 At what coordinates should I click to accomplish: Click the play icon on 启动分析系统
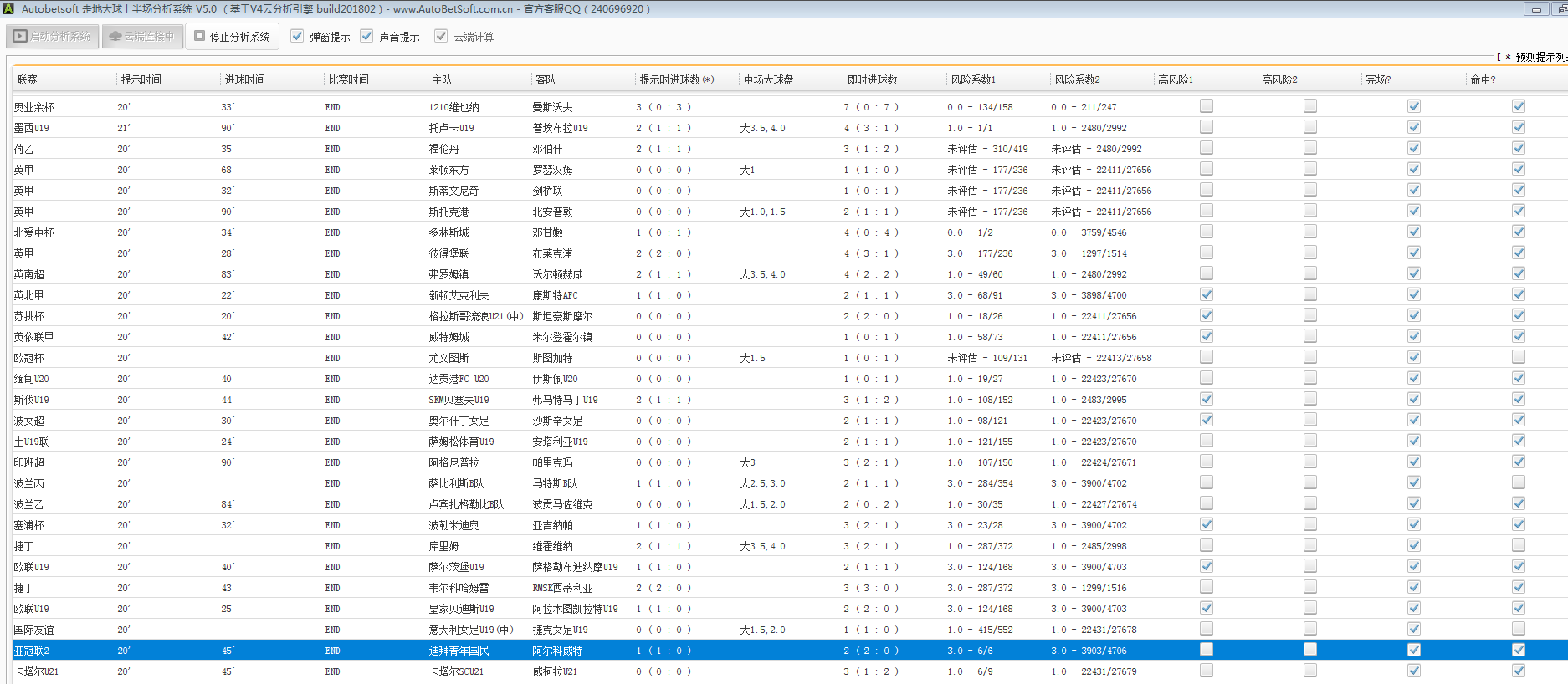point(20,37)
